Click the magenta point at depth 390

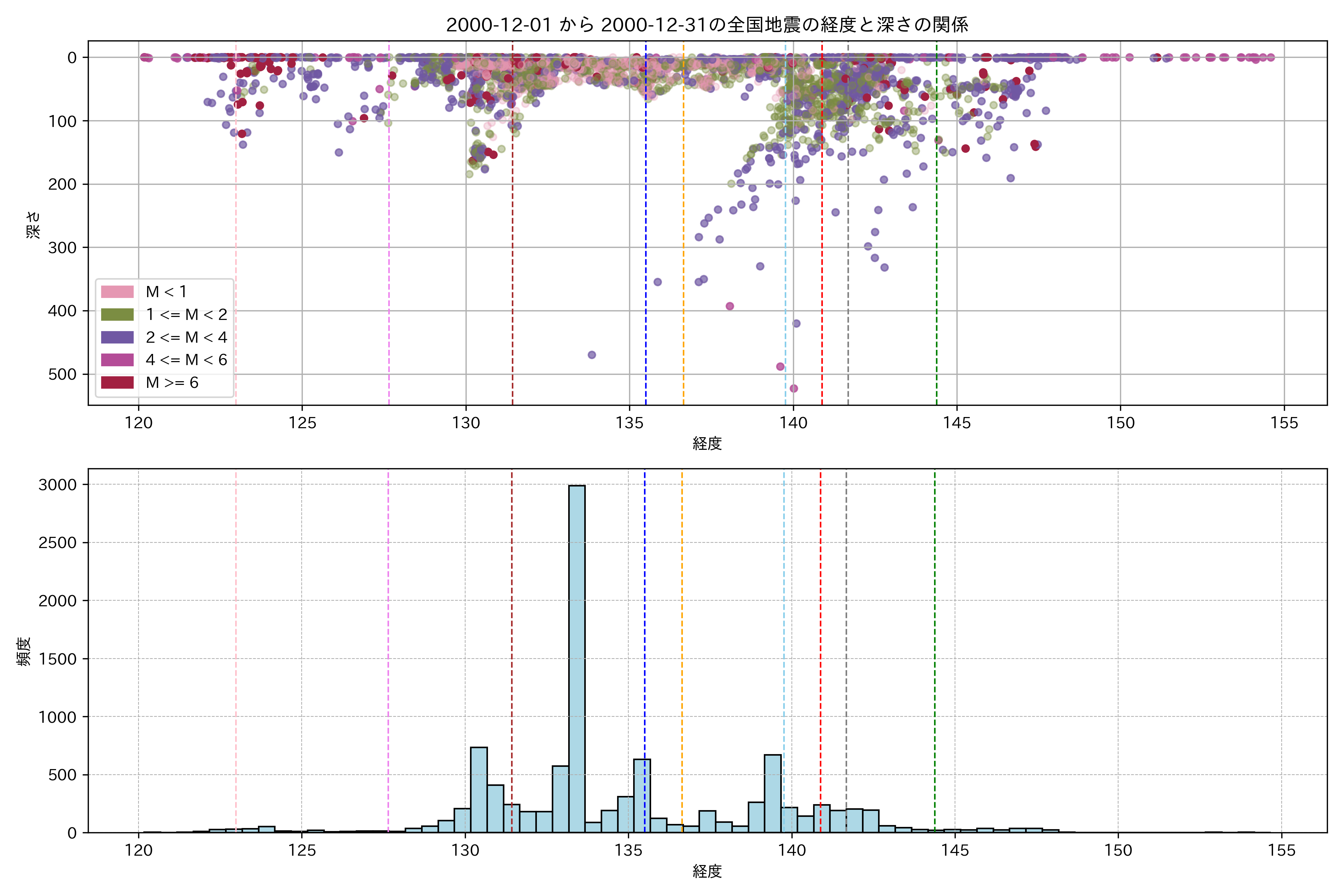tap(730, 306)
